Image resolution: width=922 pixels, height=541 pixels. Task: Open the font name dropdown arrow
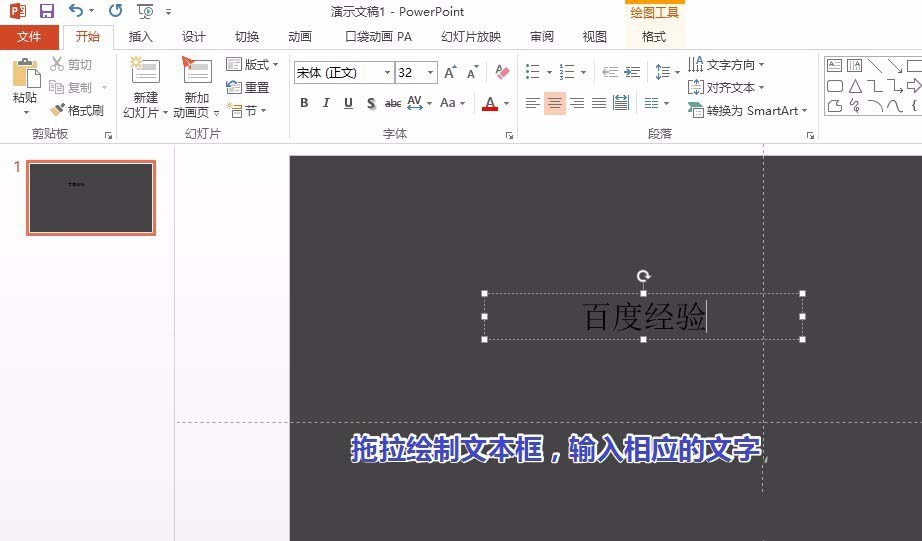387,72
